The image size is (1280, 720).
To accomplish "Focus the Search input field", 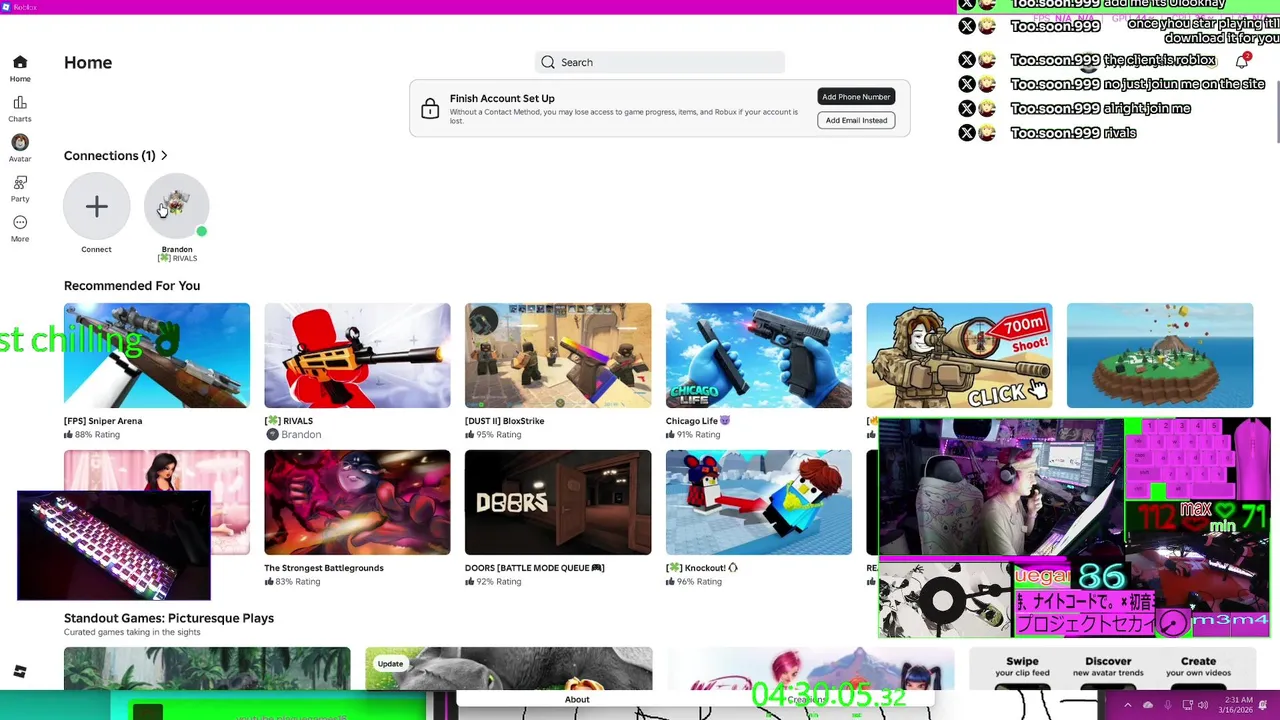I will (660, 62).
